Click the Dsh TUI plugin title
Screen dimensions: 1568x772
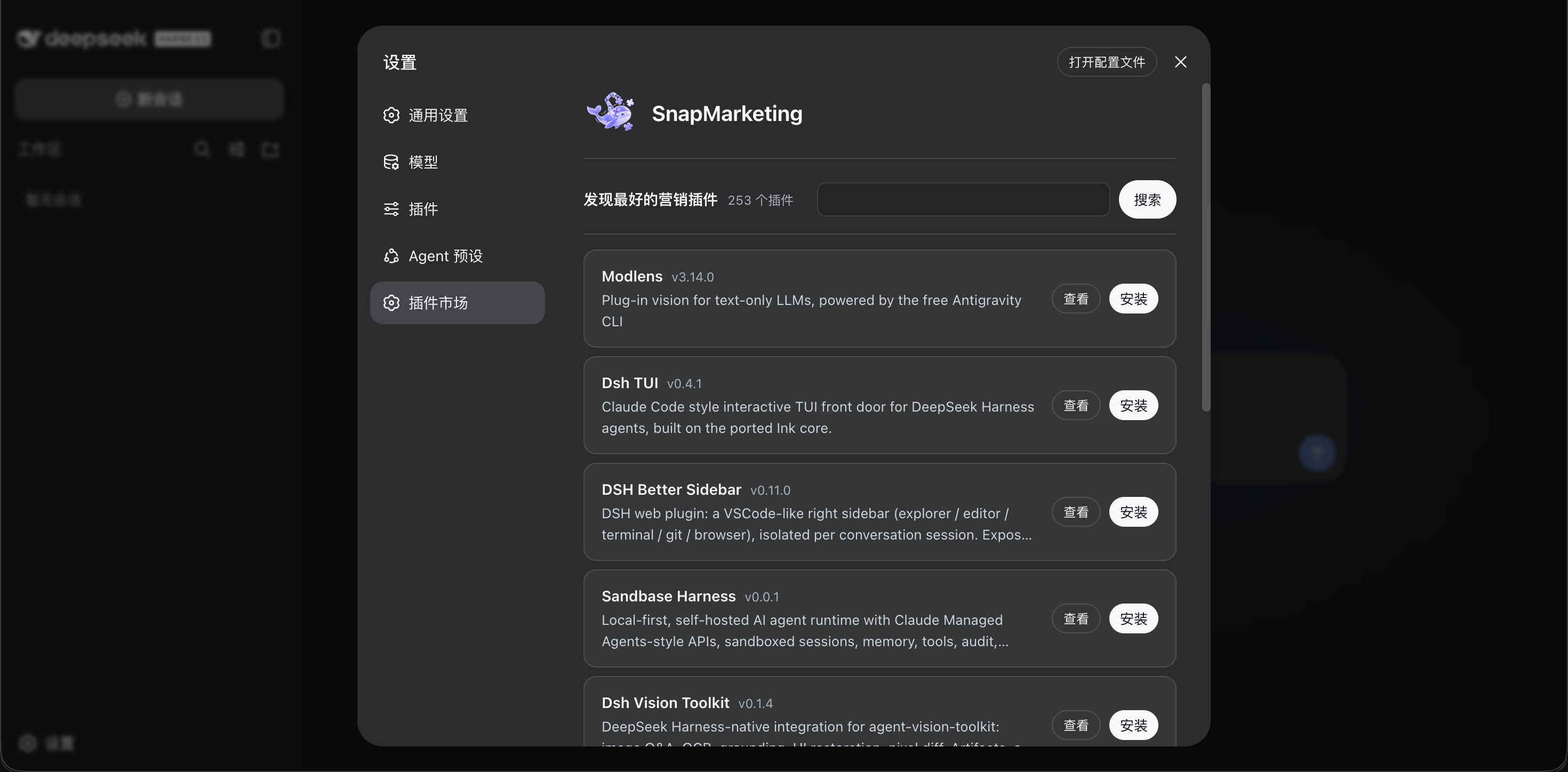tap(630, 383)
